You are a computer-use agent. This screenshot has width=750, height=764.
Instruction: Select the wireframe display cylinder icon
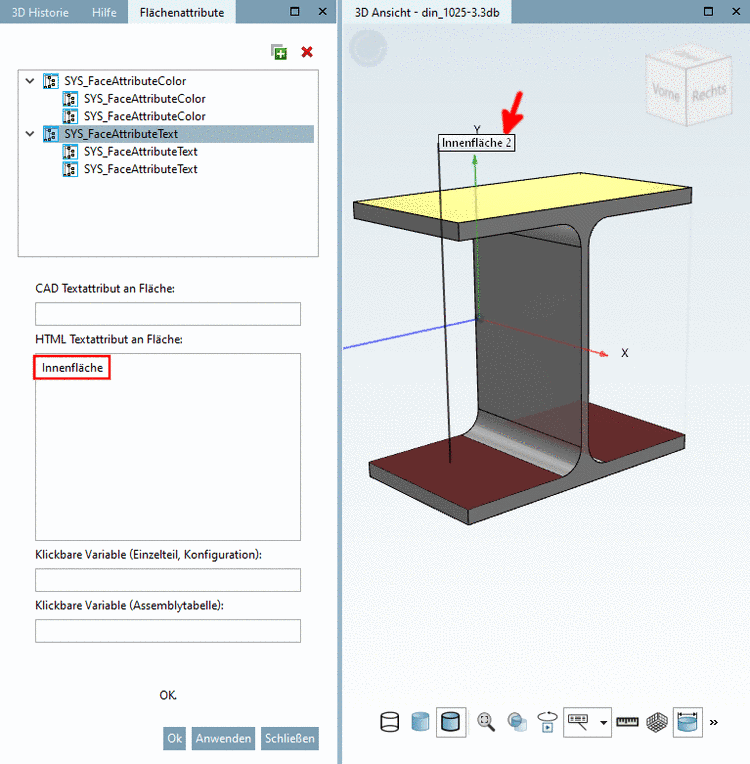click(x=389, y=722)
